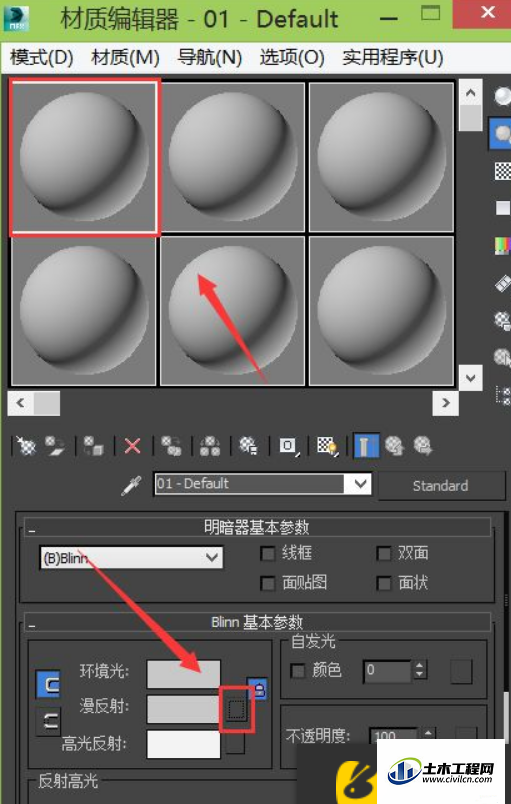Toggle the Show End Result icon
This screenshot has width=511, height=804.
(x=367, y=446)
